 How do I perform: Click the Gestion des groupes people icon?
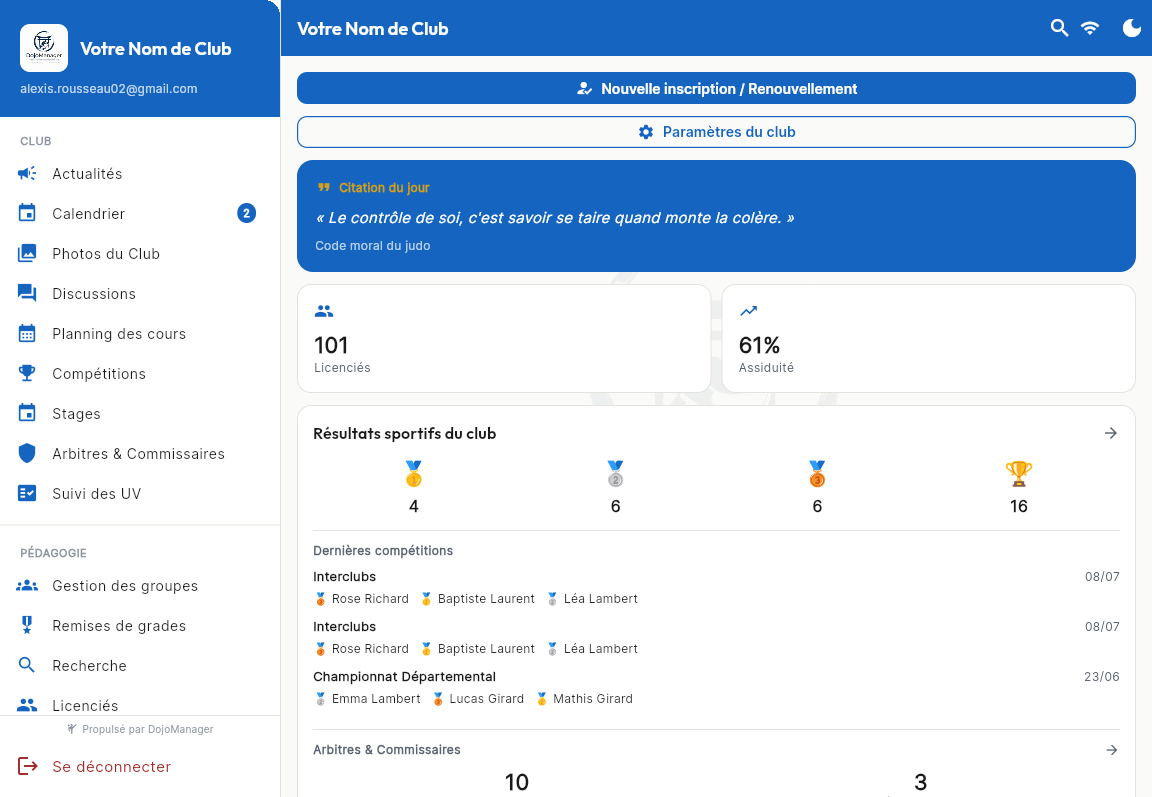click(x=27, y=585)
